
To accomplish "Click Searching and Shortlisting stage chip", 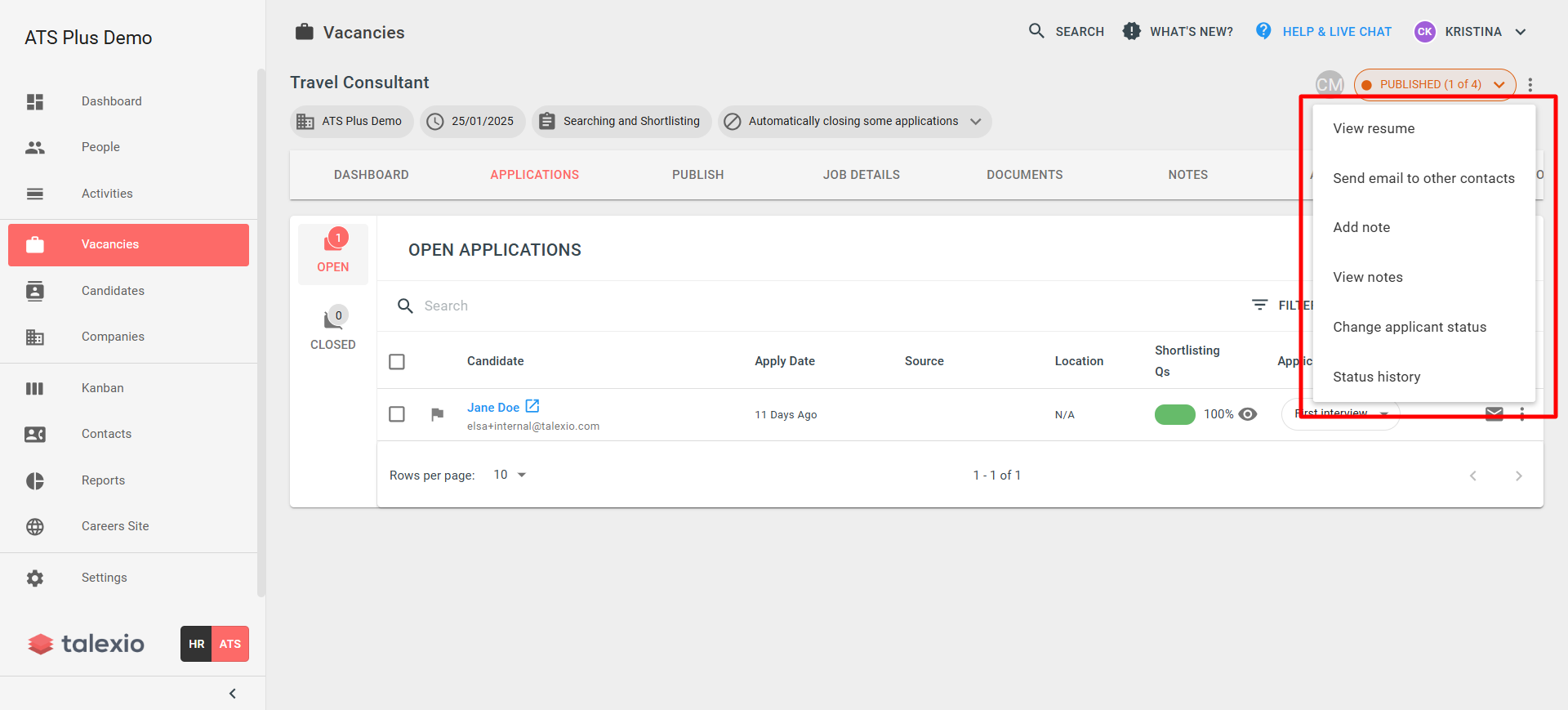I will pyautogui.click(x=621, y=121).
